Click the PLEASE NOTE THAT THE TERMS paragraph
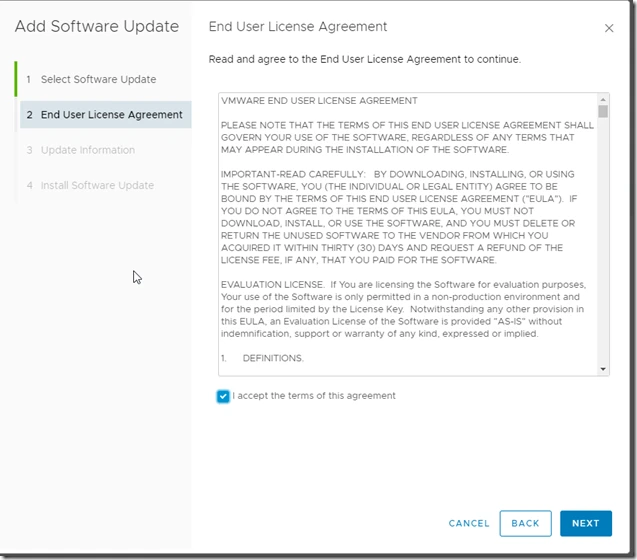 (407, 137)
